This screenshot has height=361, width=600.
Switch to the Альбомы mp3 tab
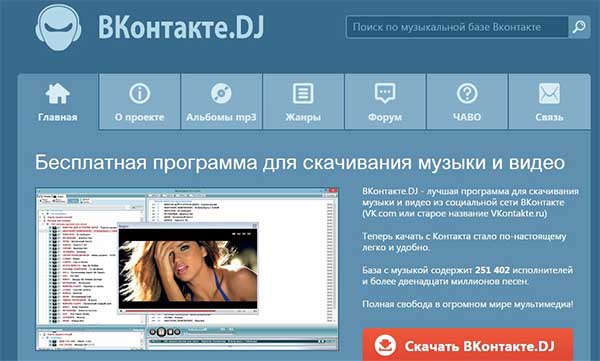tap(221, 102)
